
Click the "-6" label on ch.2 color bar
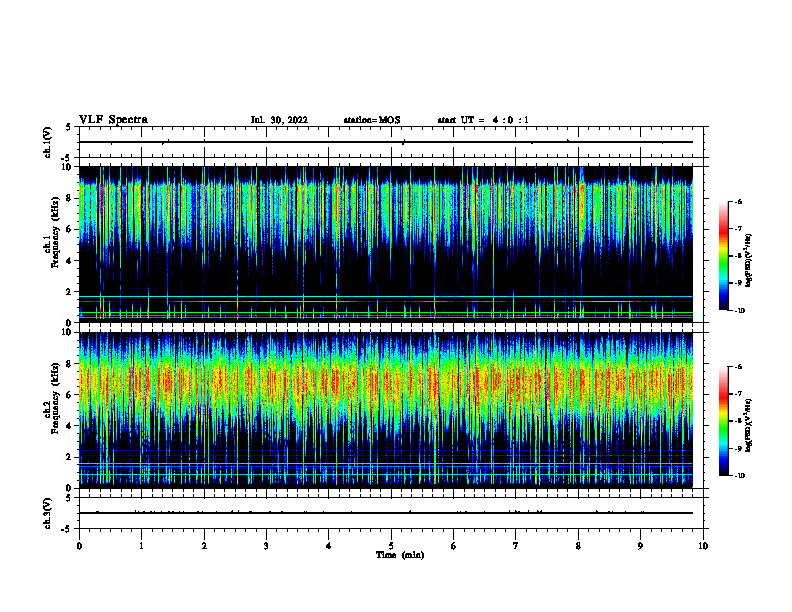tap(739, 367)
